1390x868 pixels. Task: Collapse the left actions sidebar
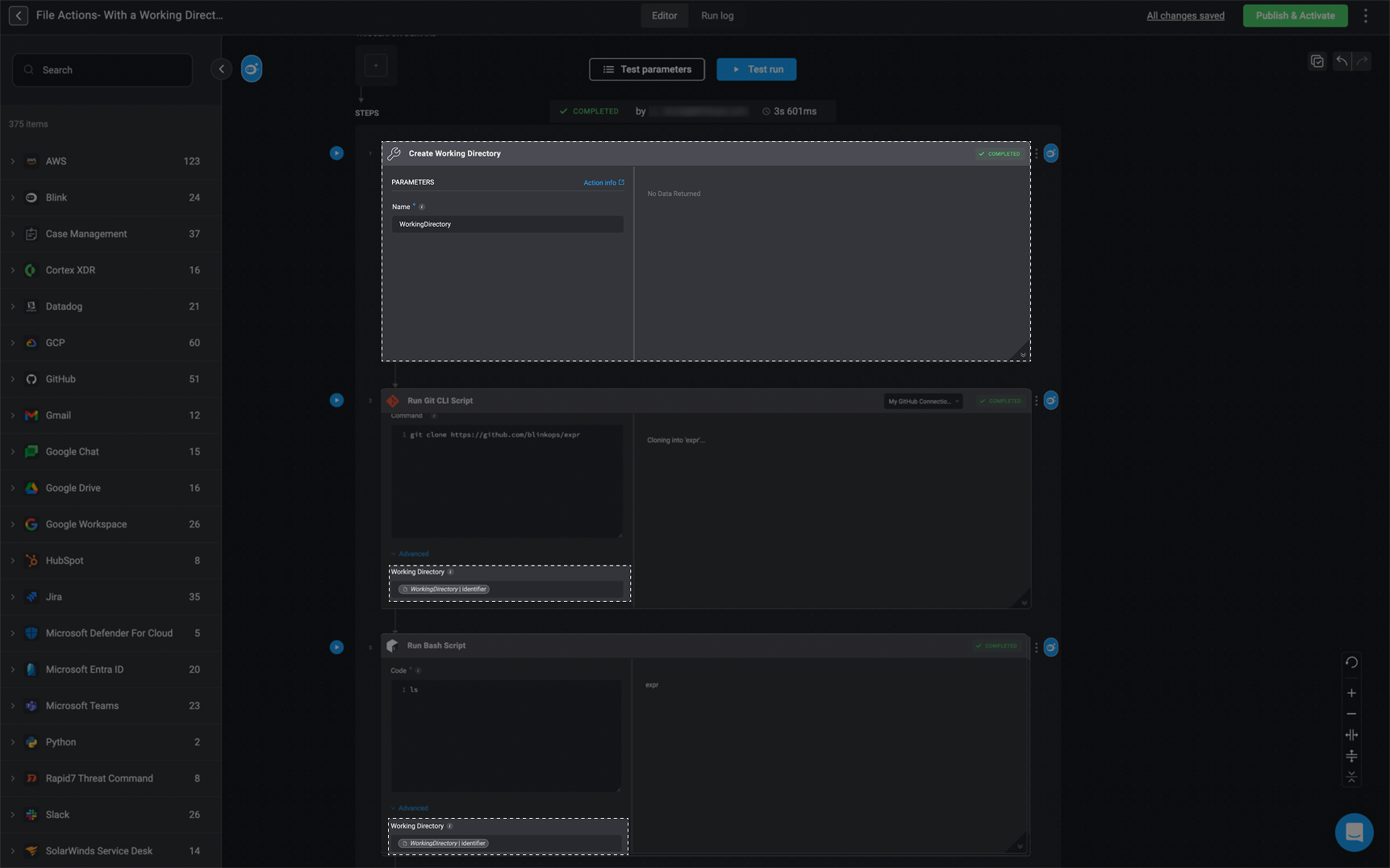coord(221,69)
